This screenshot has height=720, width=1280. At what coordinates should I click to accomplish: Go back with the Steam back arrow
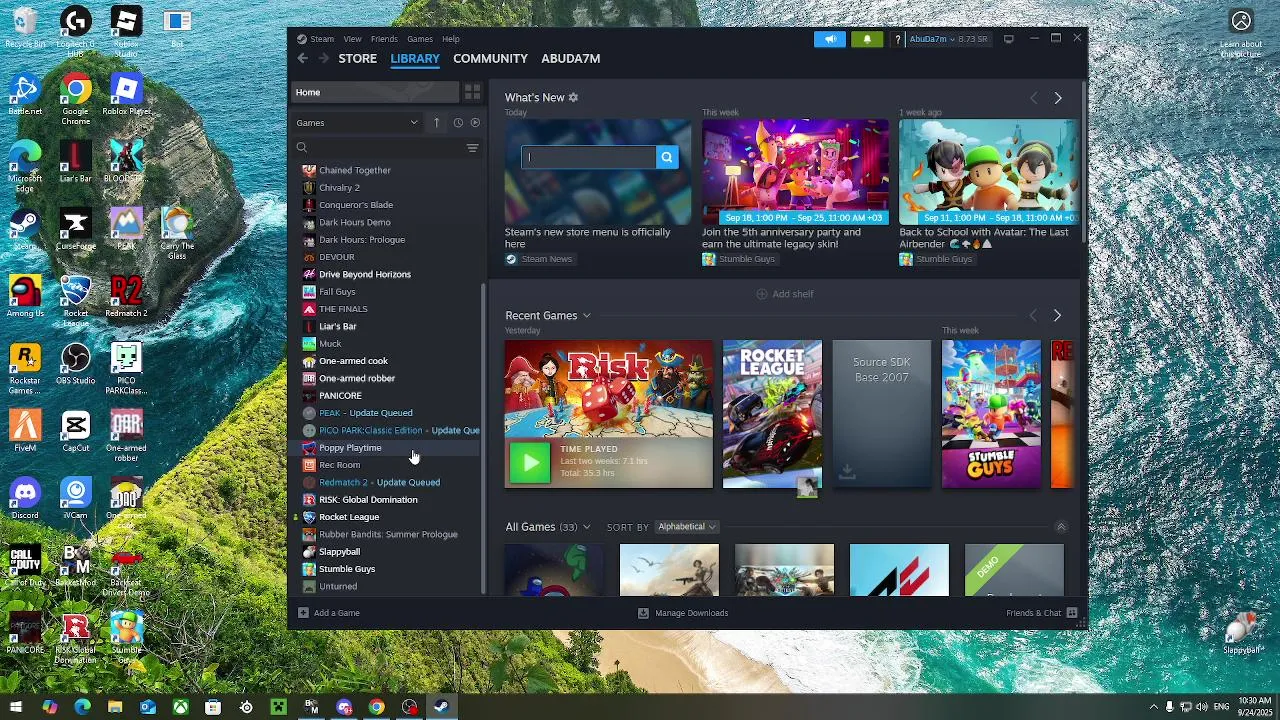[302, 59]
